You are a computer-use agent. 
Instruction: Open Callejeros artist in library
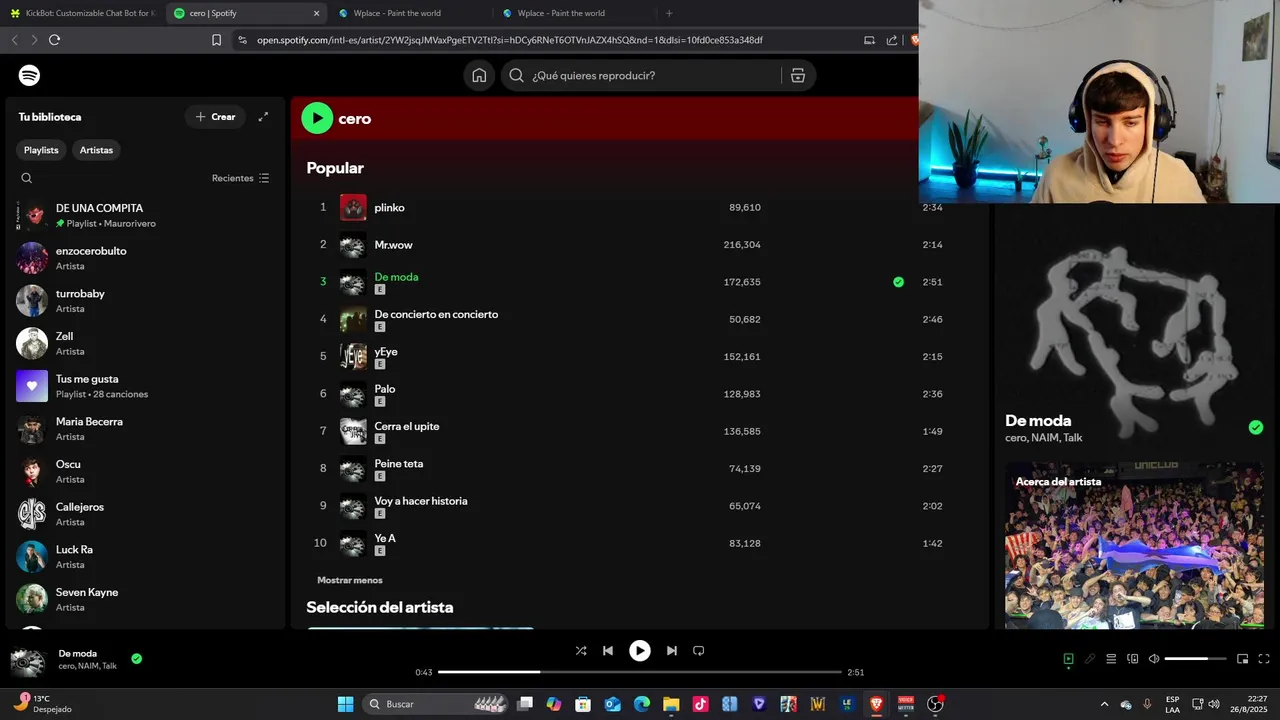coord(145,514)
